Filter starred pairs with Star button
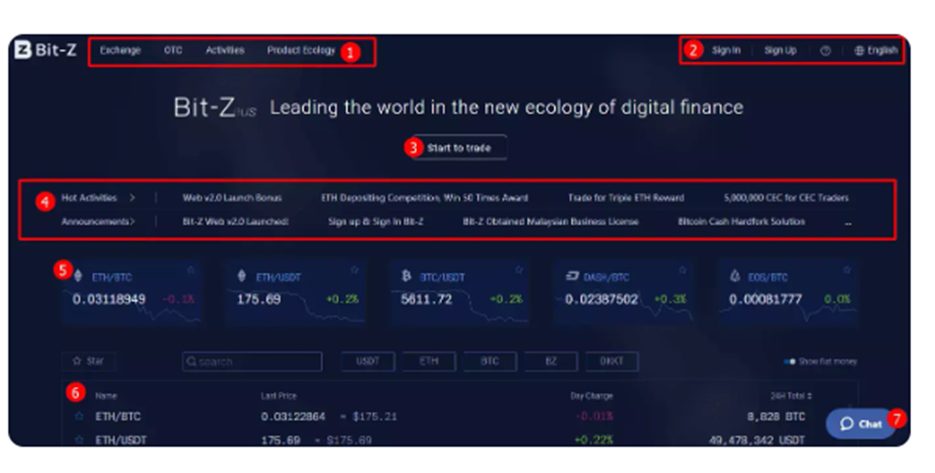 pyautogui.click(x=88, y=361)
